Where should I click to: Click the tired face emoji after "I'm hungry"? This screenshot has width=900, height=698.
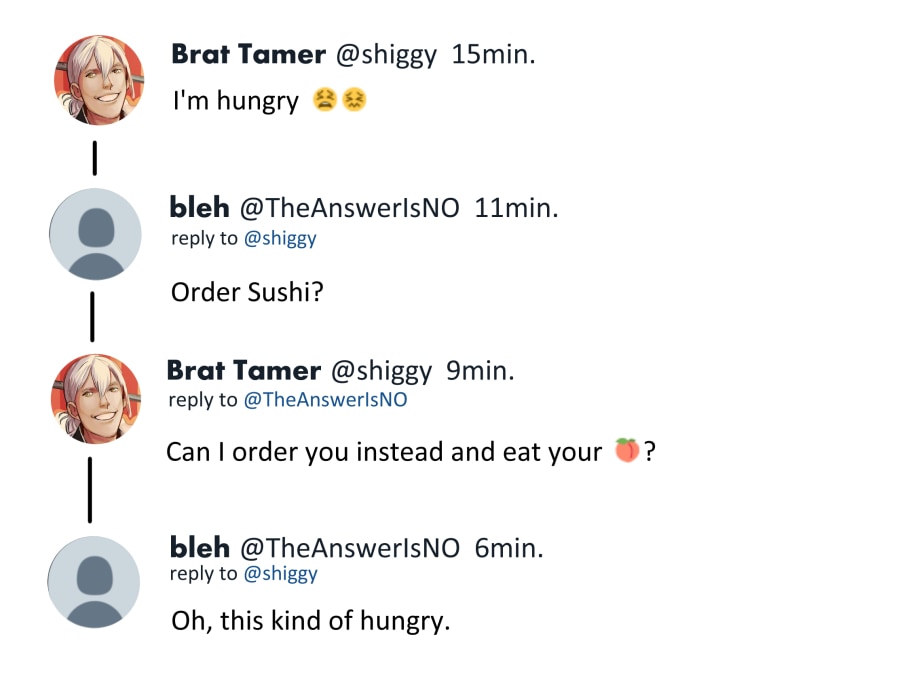pyautogui.click(x=323, y=100)
